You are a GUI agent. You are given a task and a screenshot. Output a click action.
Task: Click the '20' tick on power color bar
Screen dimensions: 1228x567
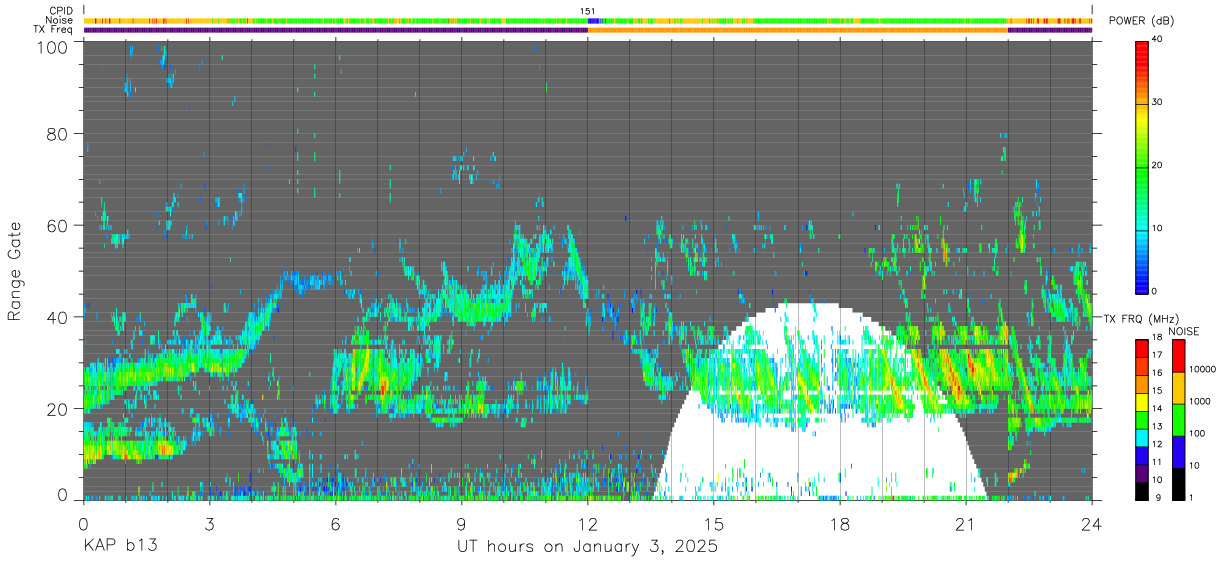pyautogui.click(x=1158, y=166)
